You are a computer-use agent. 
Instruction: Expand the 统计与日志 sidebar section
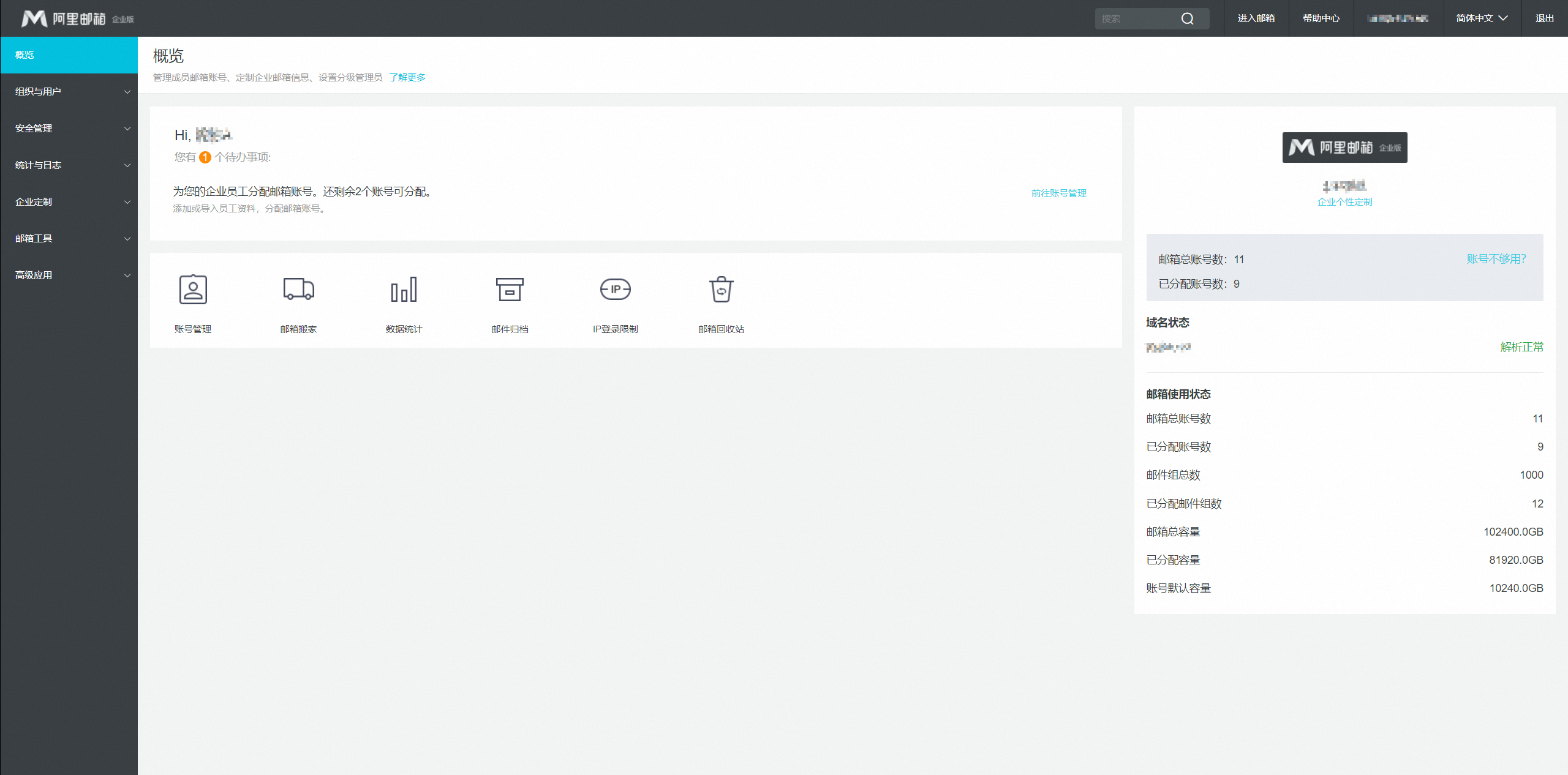[69, 165]
